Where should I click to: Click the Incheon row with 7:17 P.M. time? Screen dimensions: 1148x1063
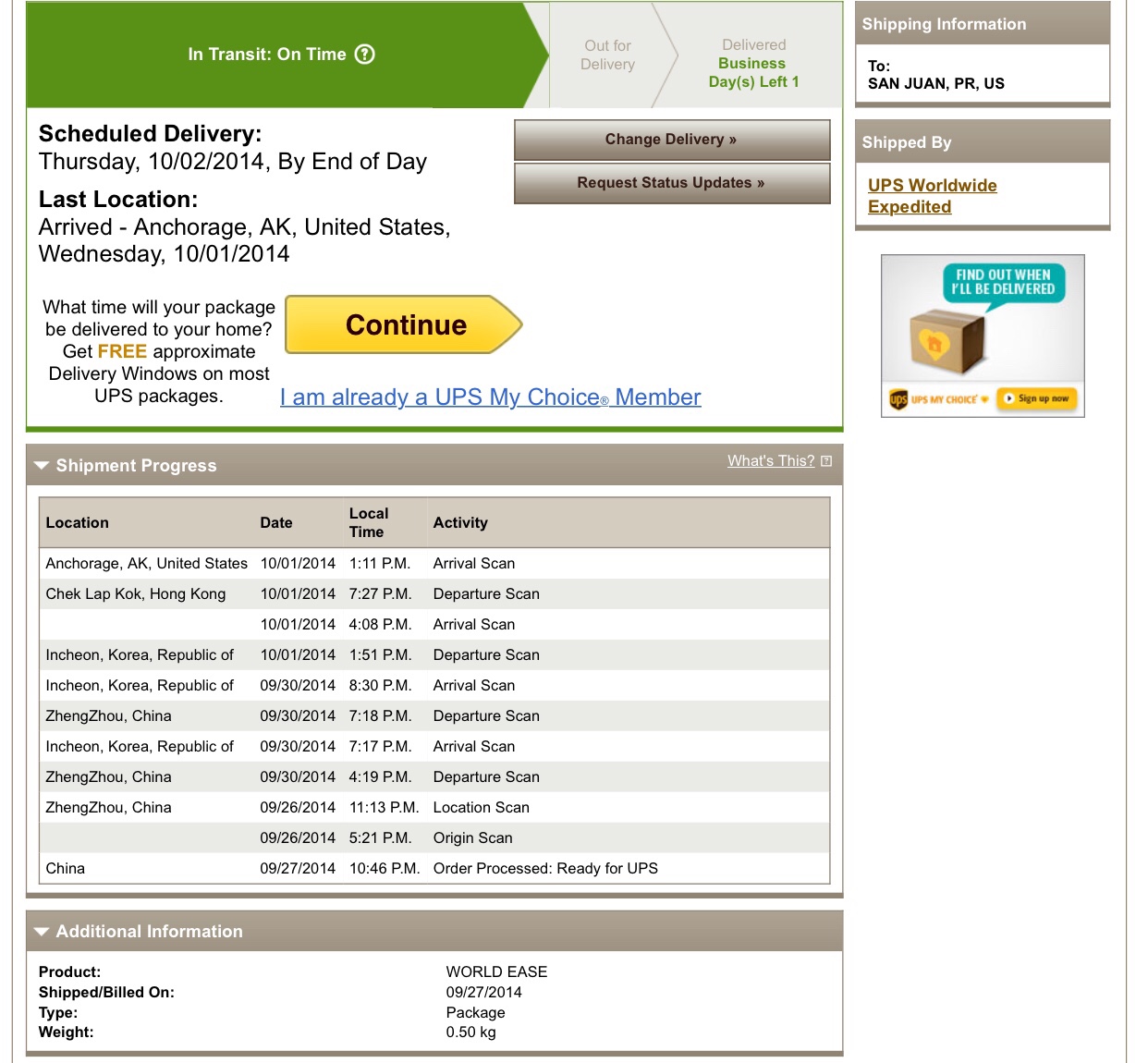(x=434, y=747)
